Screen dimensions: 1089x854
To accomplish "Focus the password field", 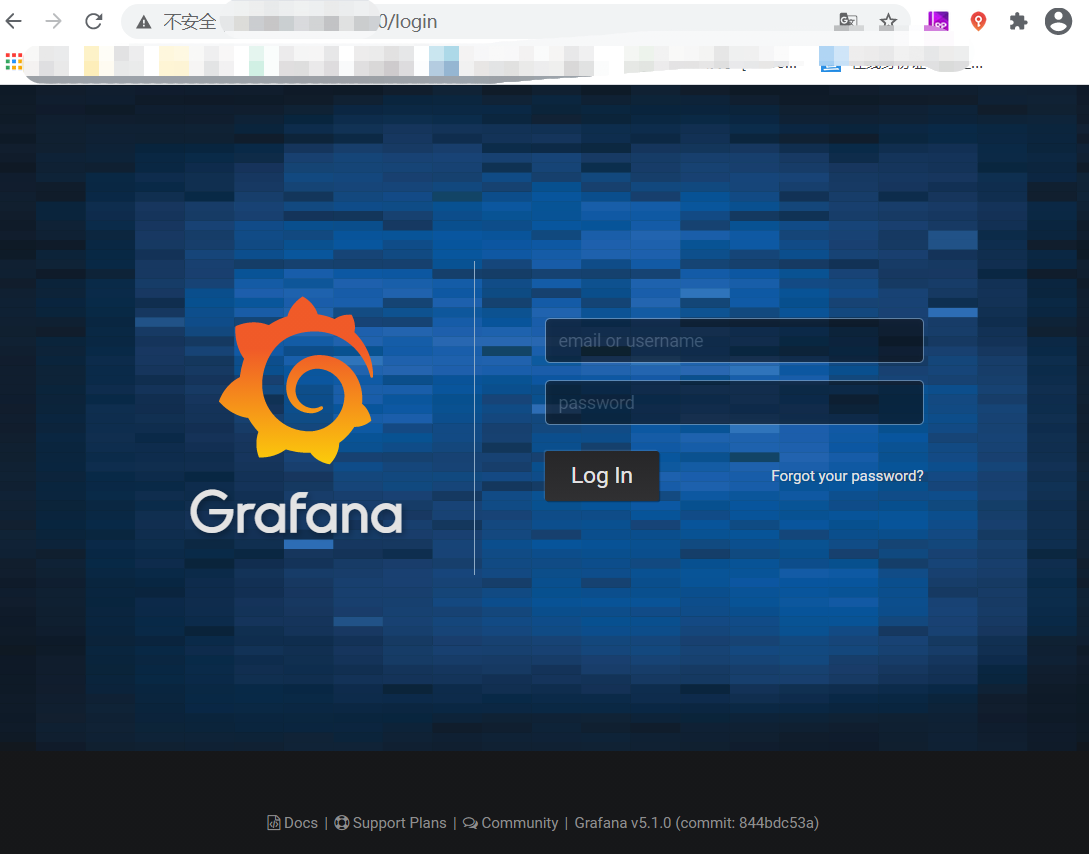I will [x=734, y=403].
